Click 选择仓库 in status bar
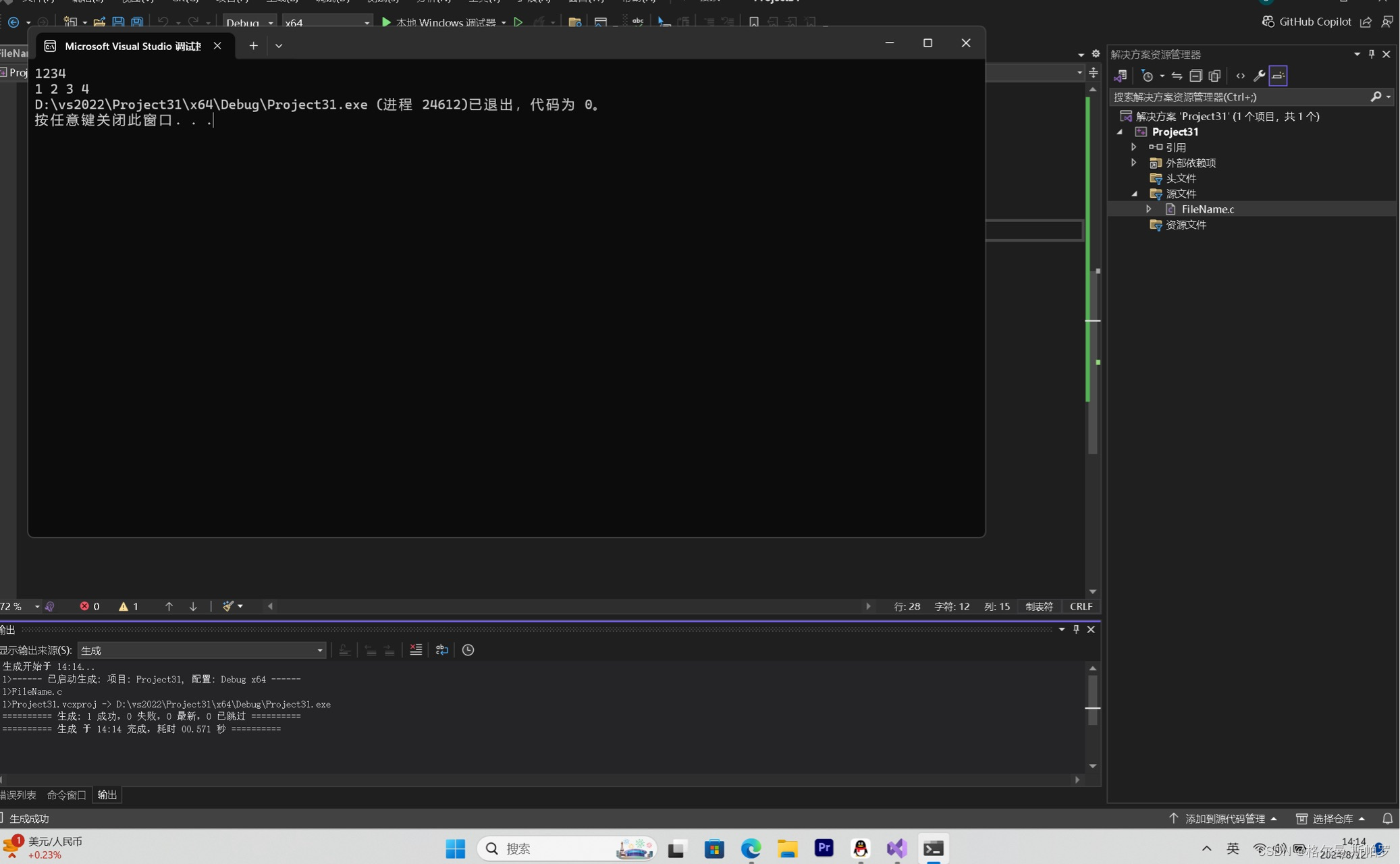 [1331, 818]
